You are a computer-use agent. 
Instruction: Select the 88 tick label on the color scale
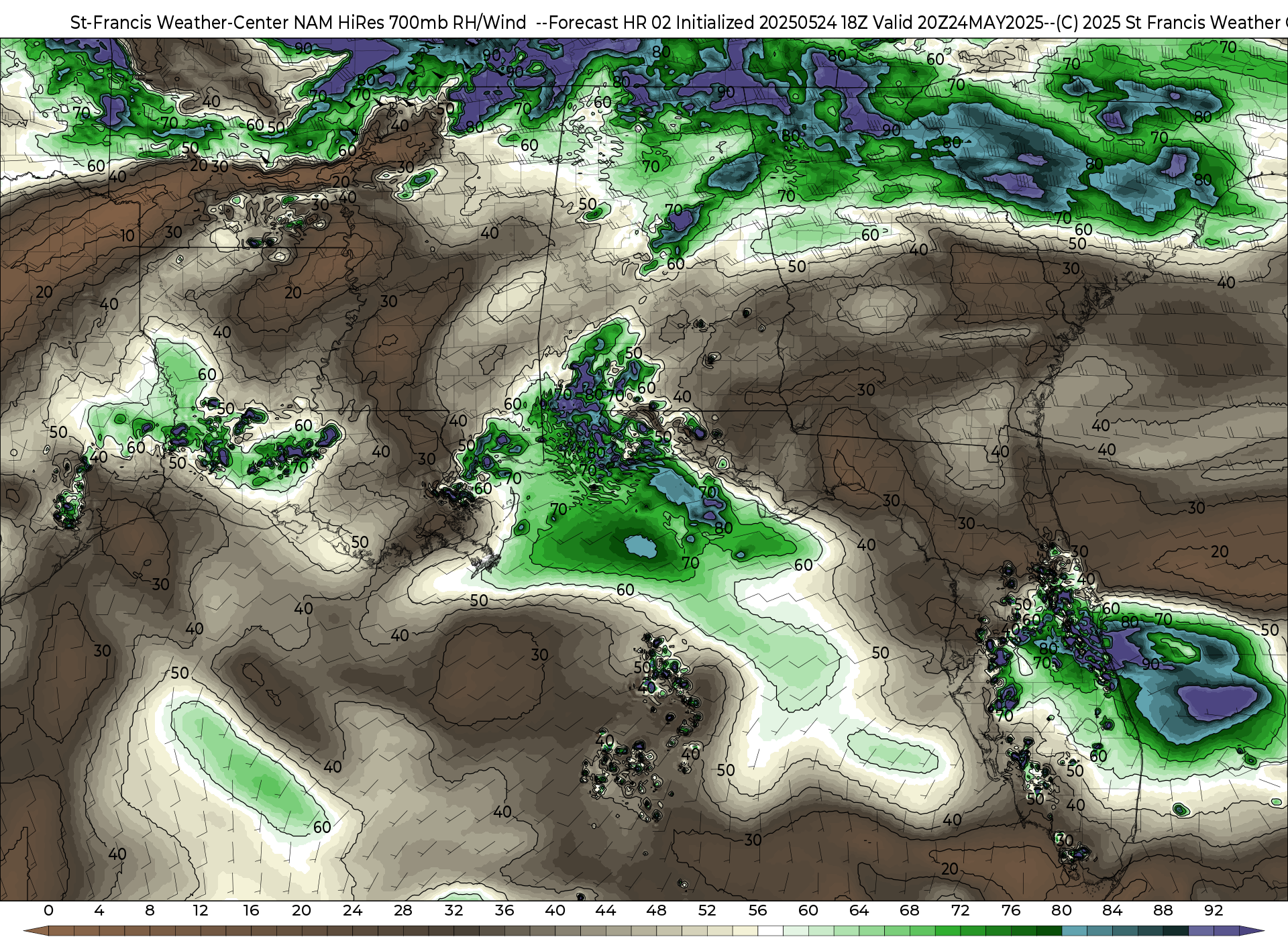1163,911
